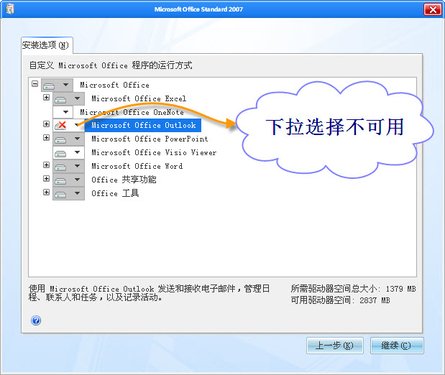445x375 pixels.
Task: Click the drive icon beside Office 工具
Action: pos(61,194)
